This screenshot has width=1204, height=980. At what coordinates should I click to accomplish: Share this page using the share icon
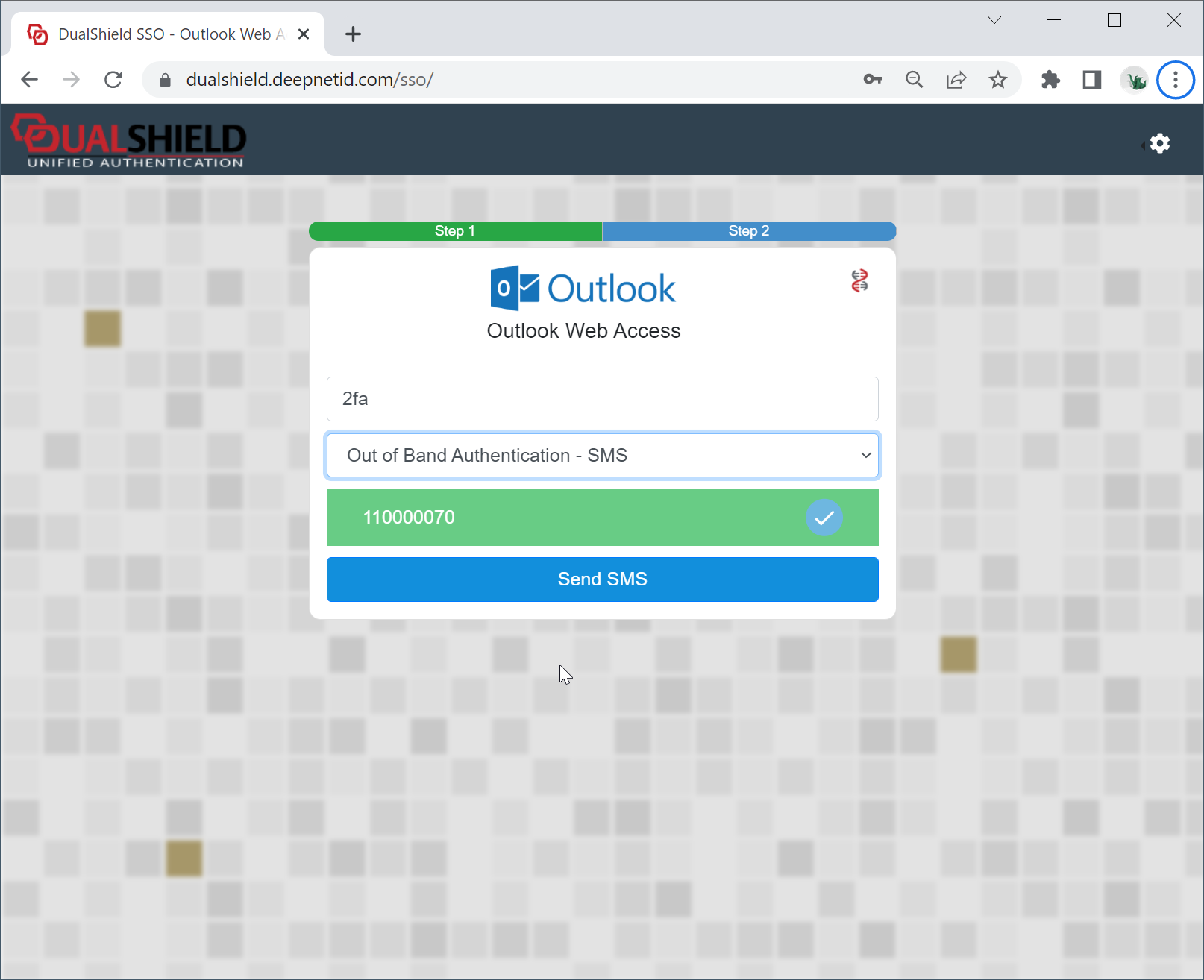(956, 80)
